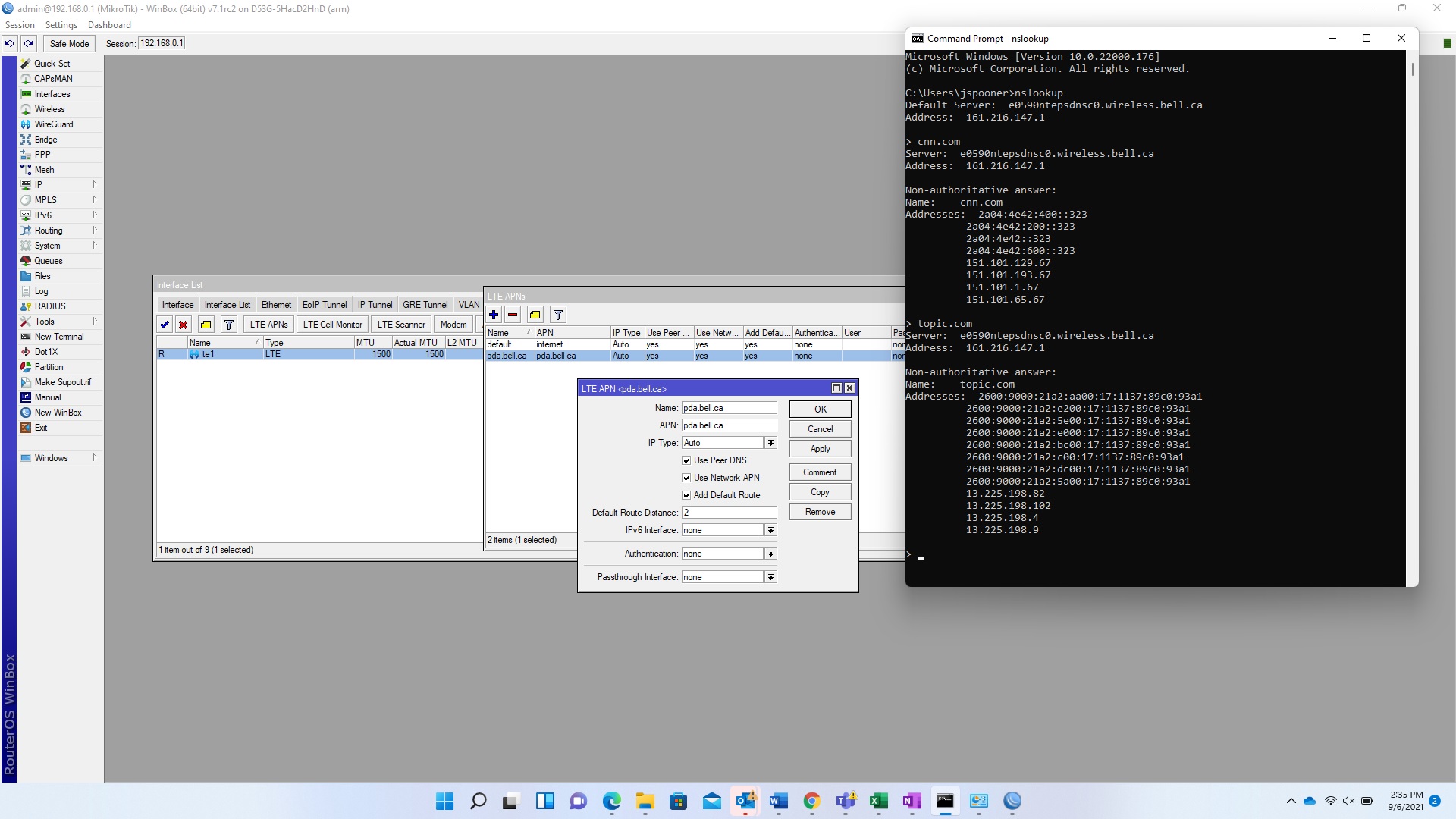The width and height of the screenshot is (1456, 819).
Task: Remove the selected APN with the minus icon
Action: [513, 315]
